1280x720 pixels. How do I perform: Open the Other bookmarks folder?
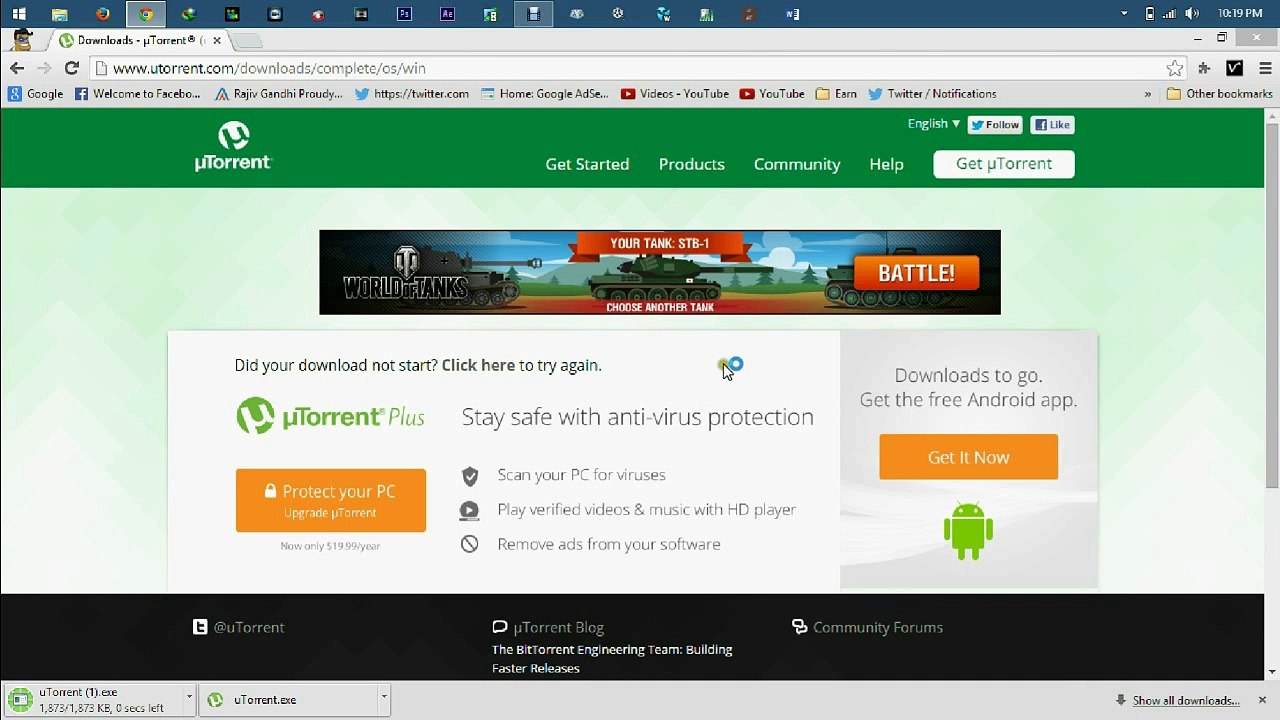pos(1219,94)
